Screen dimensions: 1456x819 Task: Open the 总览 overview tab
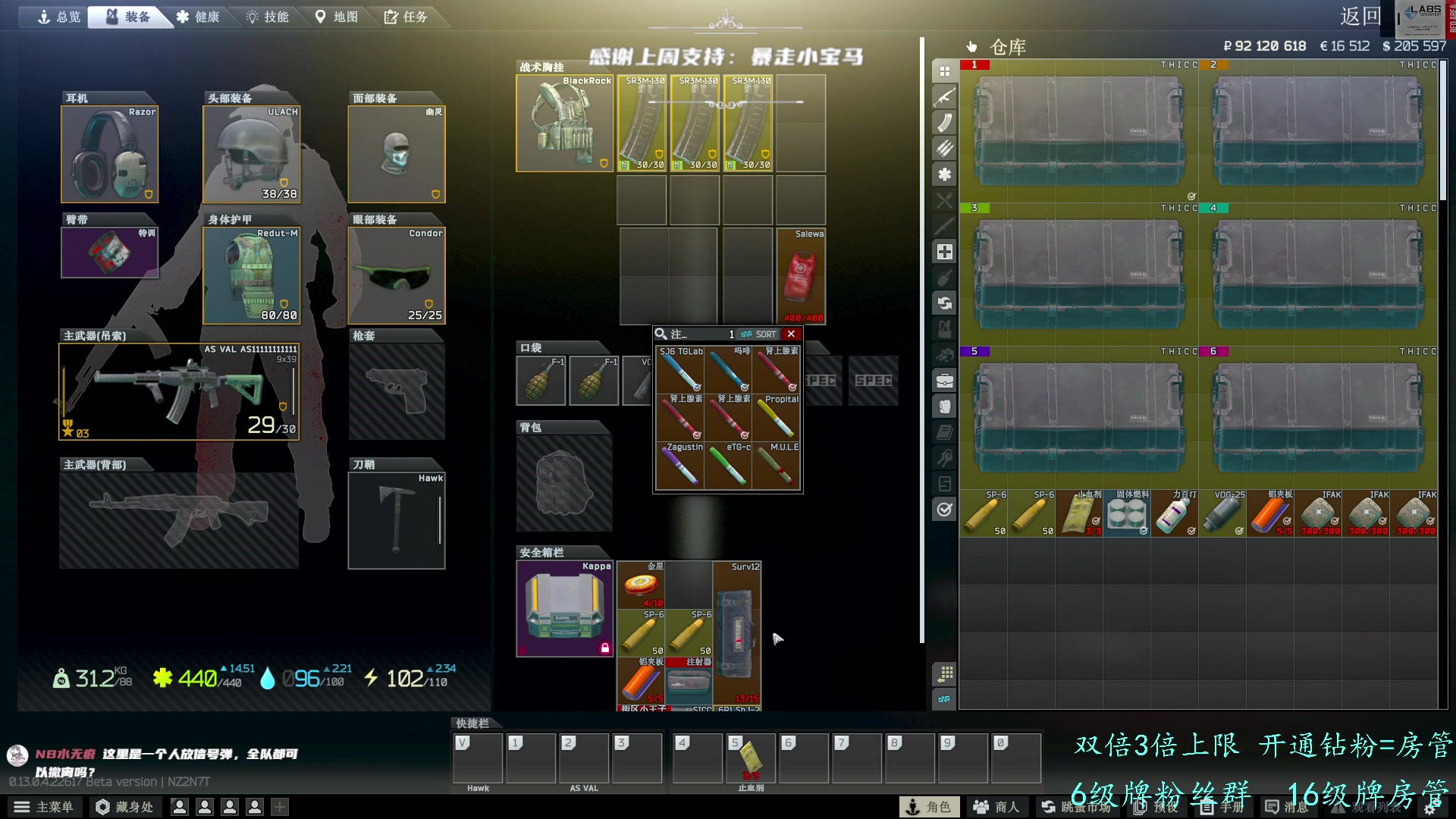coord(58,17)
